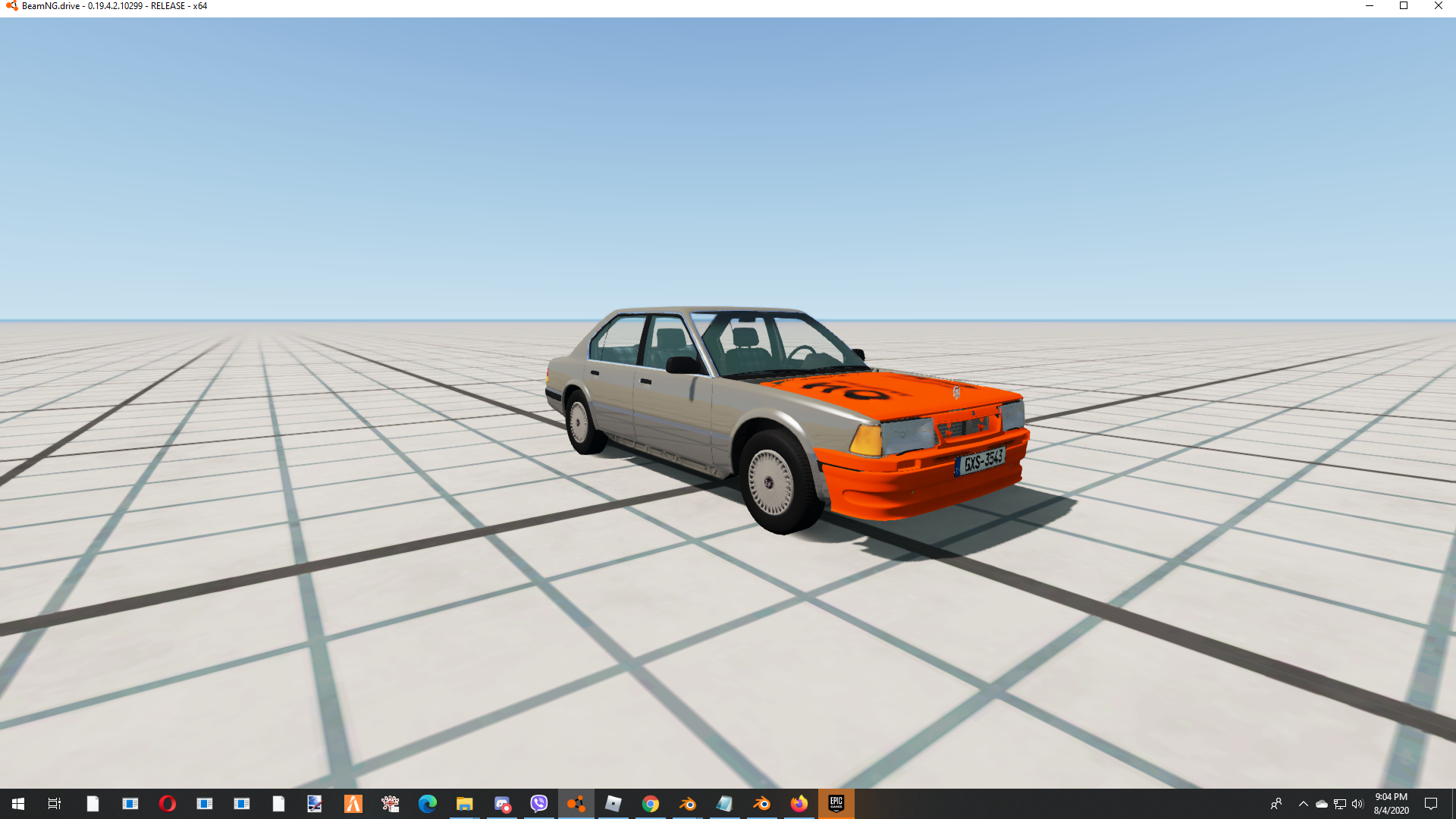Select the active BeamNG.drive taskbar icon
1456x819 pixels.
pyautogui.click(x=576, y=804)
